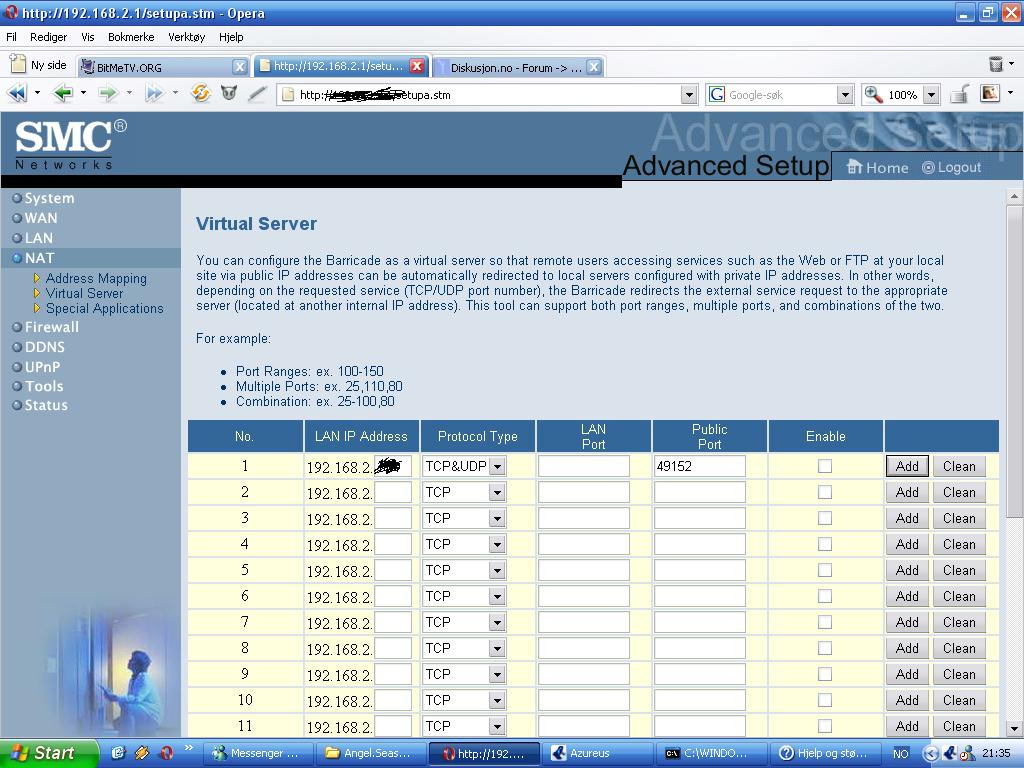Click the Wand icon in the toolbar
1024x768 pixels.
point(229,93)
